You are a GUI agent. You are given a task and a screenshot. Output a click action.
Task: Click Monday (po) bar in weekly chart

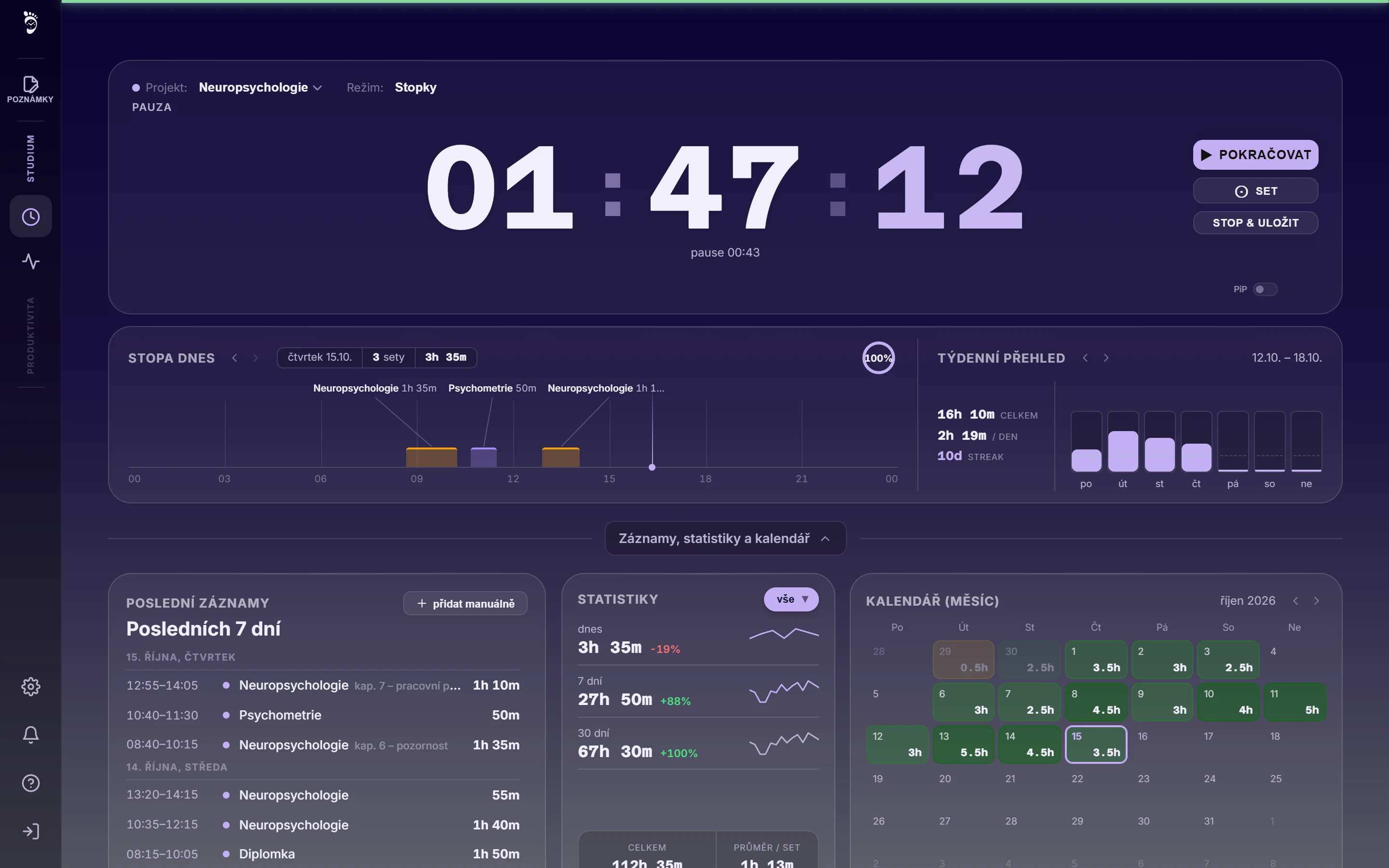click(1086, 442)
